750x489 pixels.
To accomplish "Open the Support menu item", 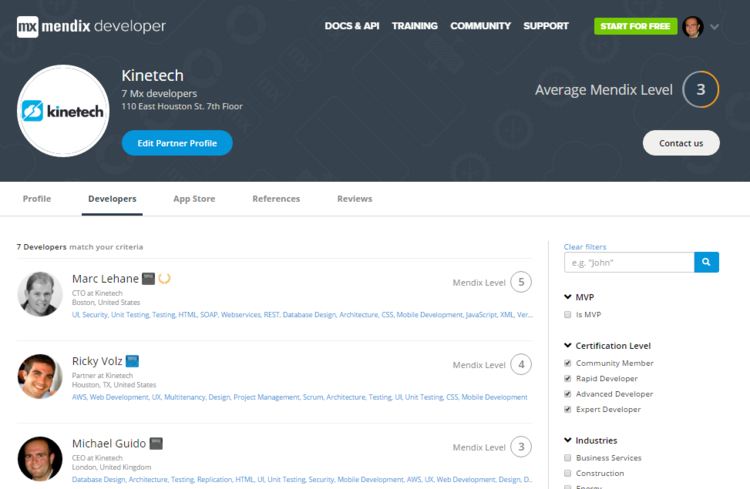I will 546,26.
